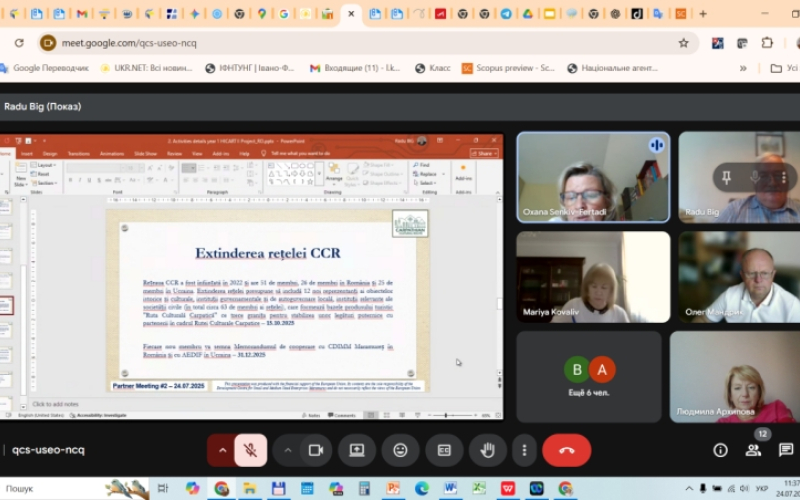This screenshot has width=800, height=500.
Task: Click Find in shared PowerPoint ribbon
Action: point(422,165)
